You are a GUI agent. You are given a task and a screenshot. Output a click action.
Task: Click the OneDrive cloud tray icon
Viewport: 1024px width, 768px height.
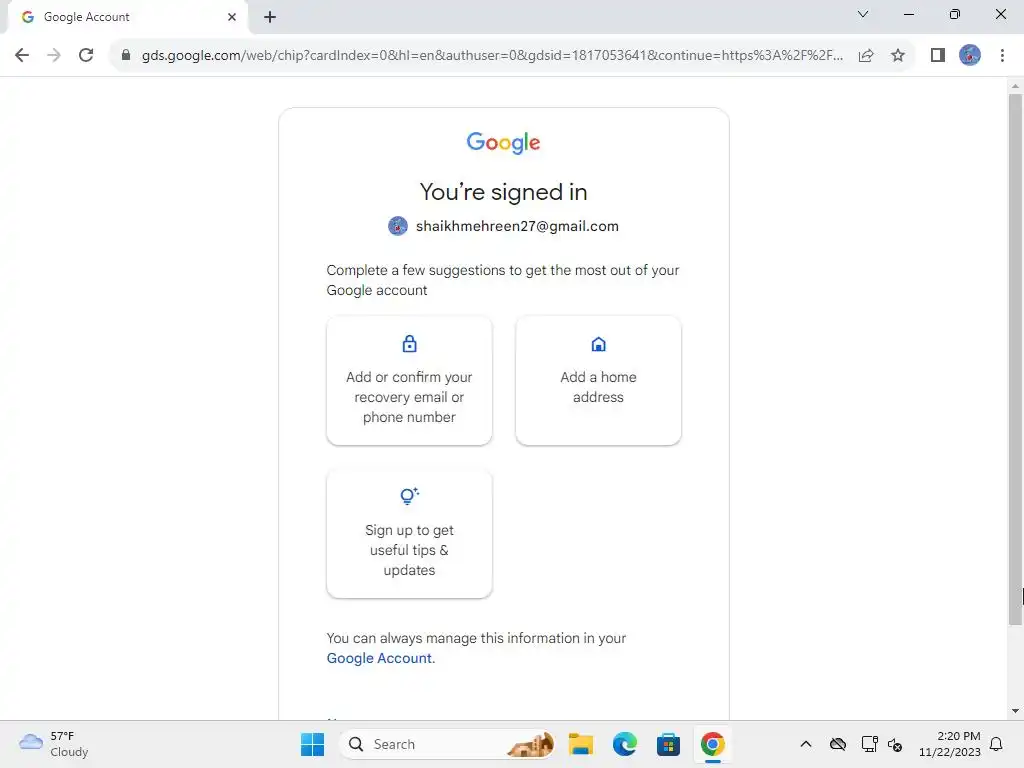838,744
